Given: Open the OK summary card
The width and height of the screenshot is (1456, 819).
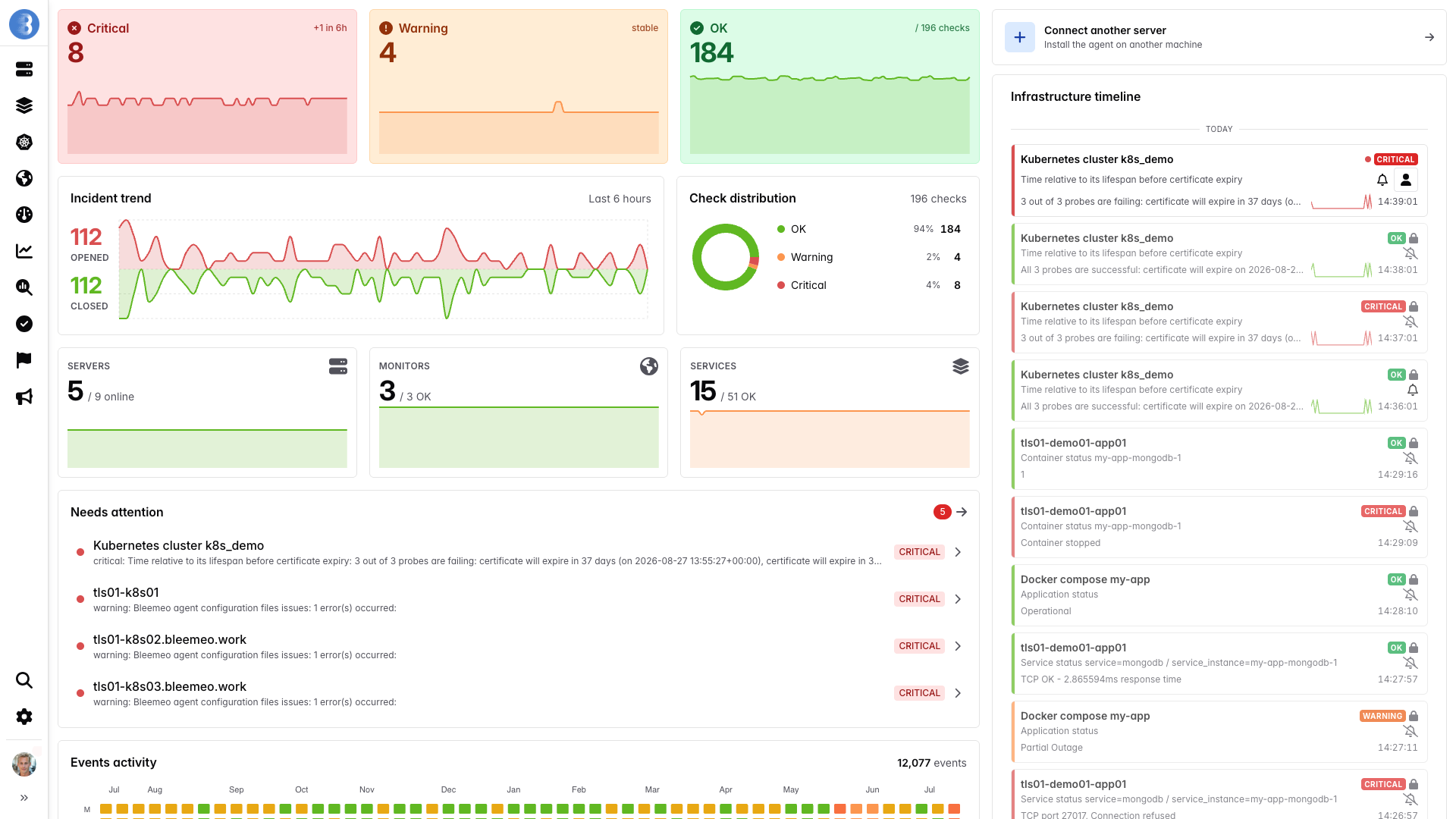Looking at the screenshot, I should pos(830,86).
